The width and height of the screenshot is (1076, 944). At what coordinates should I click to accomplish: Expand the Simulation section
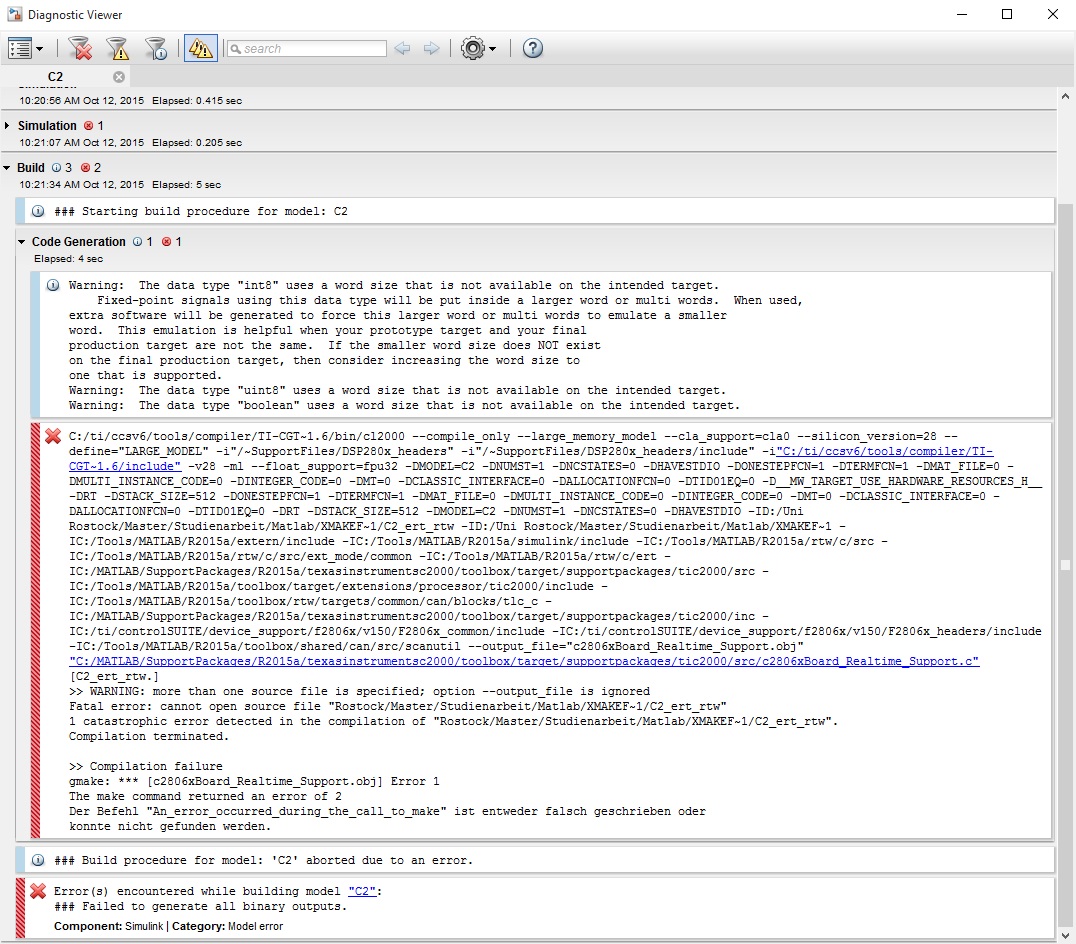pyautogui.click(x=8, y=126)
